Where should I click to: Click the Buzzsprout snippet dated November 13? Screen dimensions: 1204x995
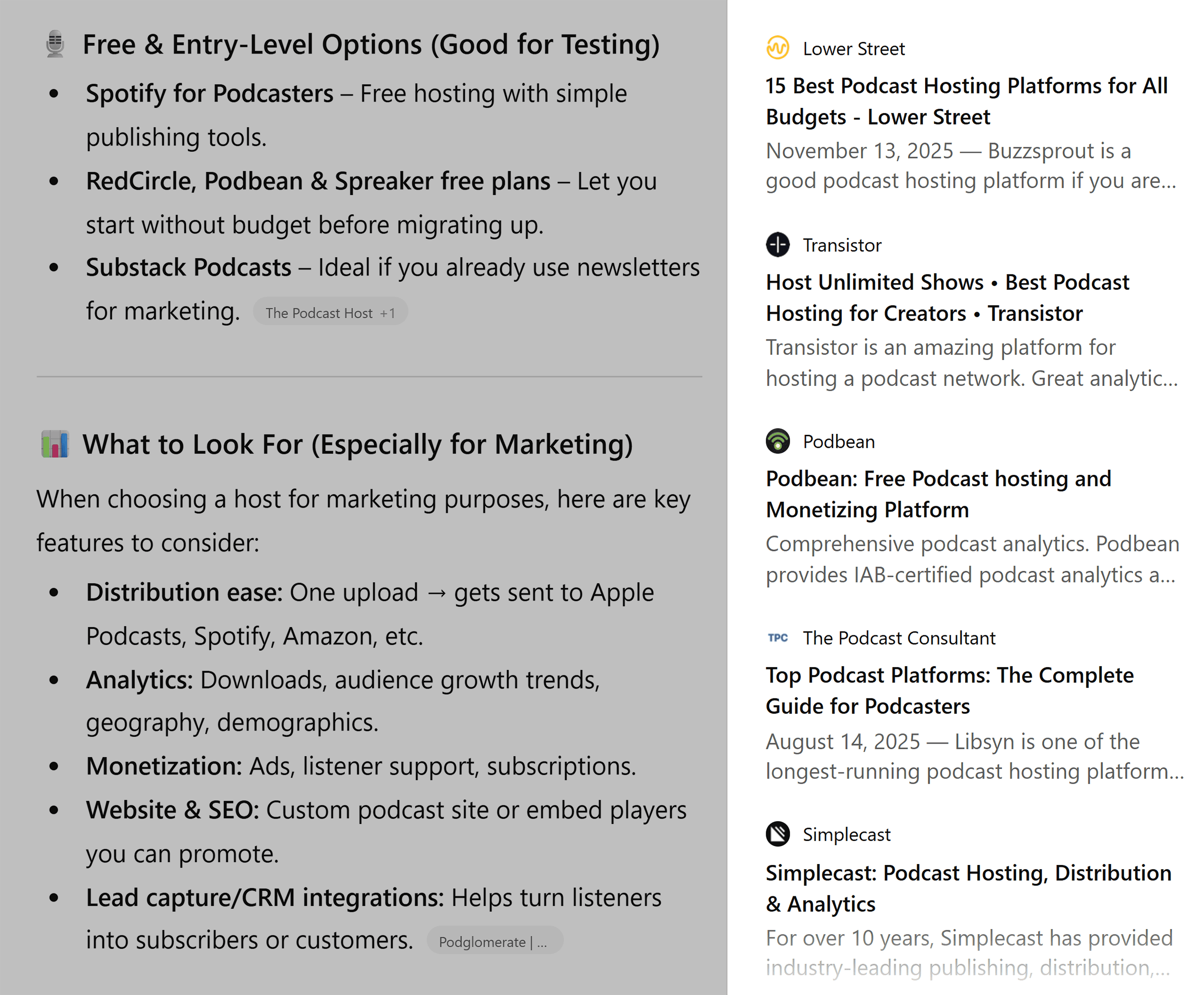[970, 166]
